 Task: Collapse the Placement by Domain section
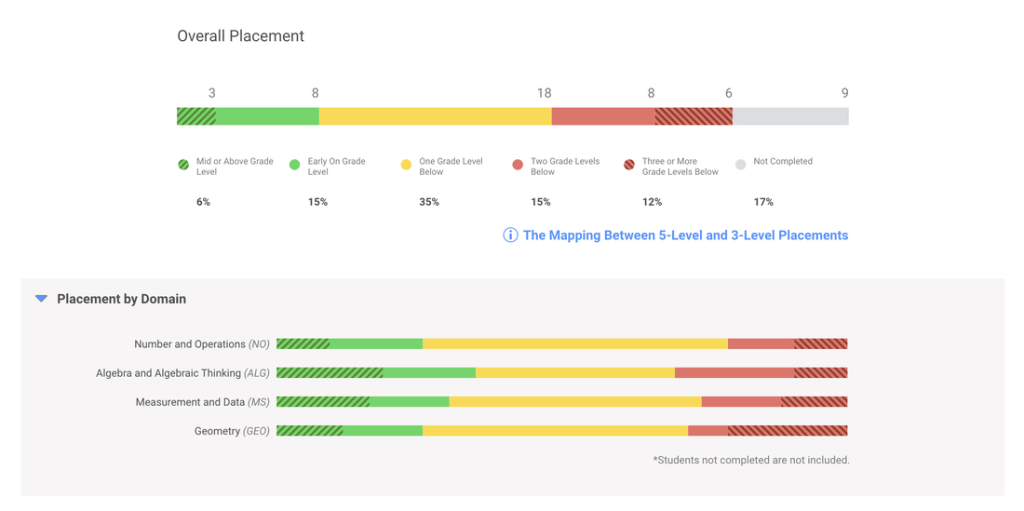[41, 299]
